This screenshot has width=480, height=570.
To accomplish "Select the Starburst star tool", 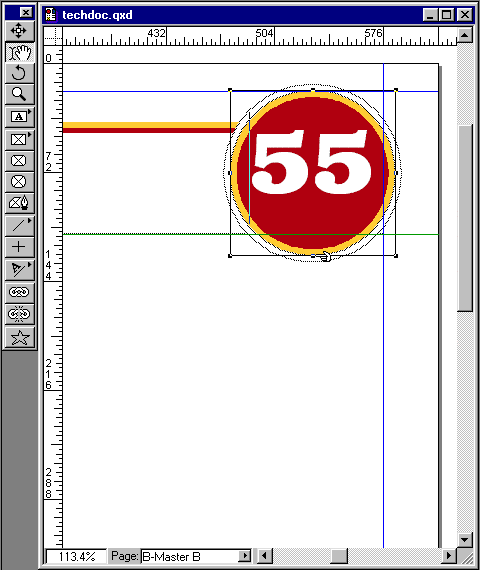I will click(x=20, y=337).
